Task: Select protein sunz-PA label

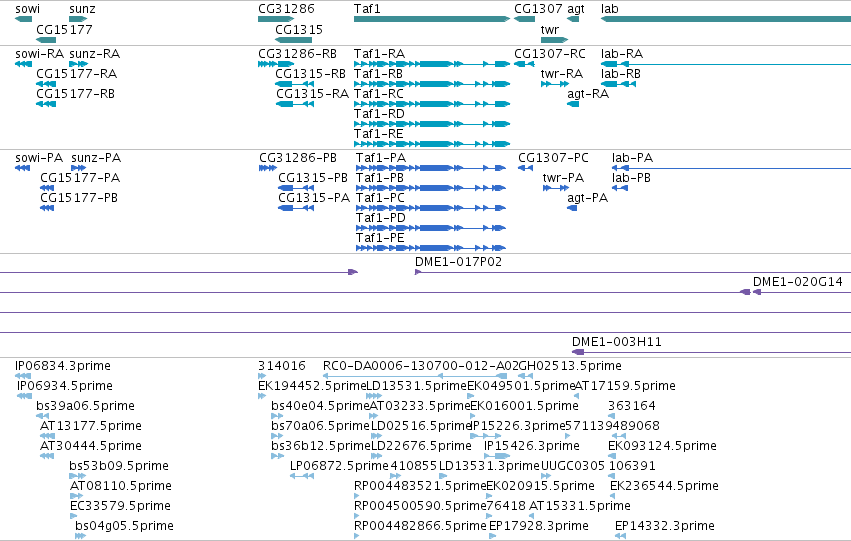Action: click(x=96, y=158)
